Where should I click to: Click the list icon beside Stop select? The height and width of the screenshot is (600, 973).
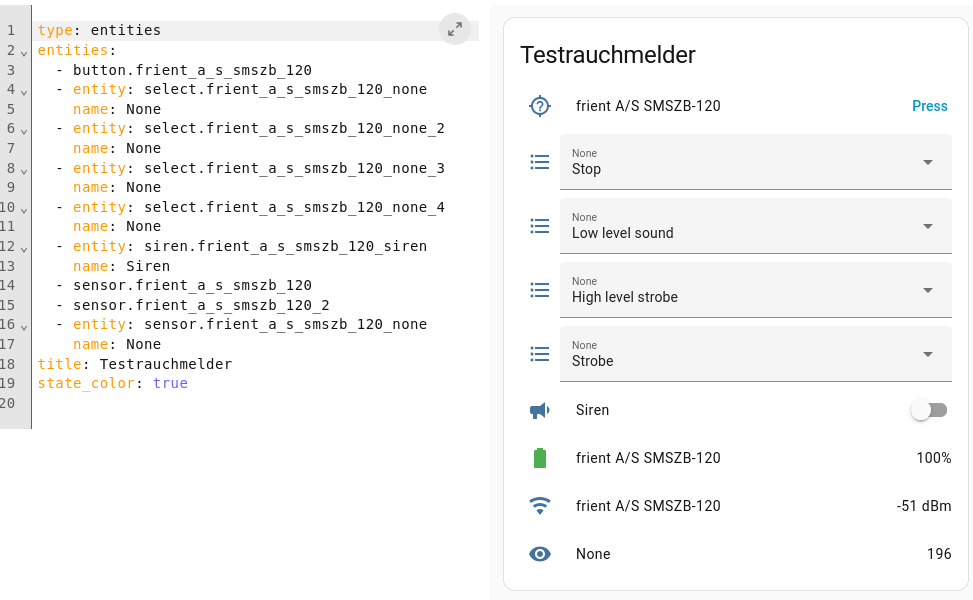pyautogui.click(x=540, y=162)
